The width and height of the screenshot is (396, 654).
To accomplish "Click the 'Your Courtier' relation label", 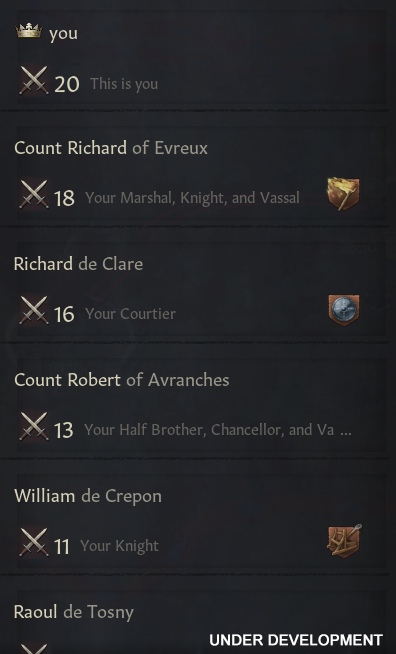I will (x=130, y=314).
